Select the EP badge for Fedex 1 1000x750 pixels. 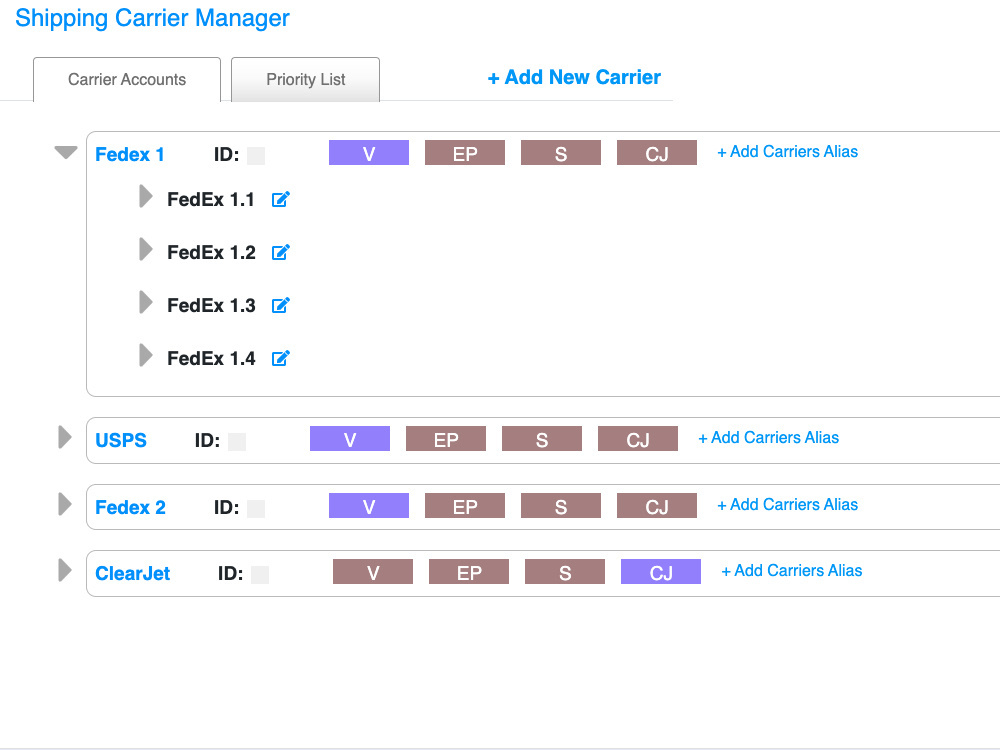click(465, 152)
